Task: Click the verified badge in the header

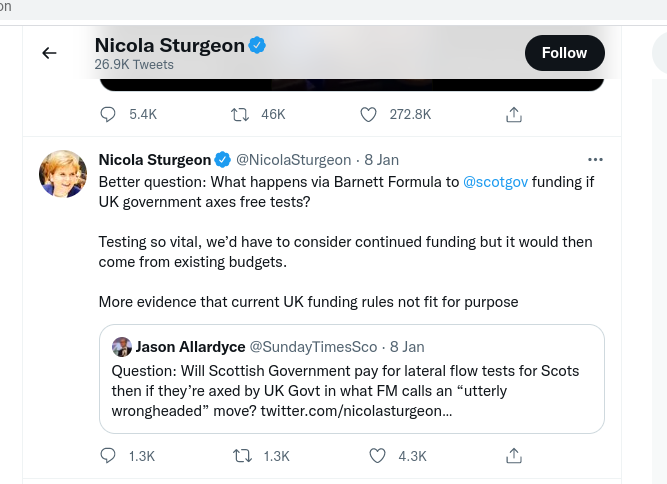Action: point(257,45)
